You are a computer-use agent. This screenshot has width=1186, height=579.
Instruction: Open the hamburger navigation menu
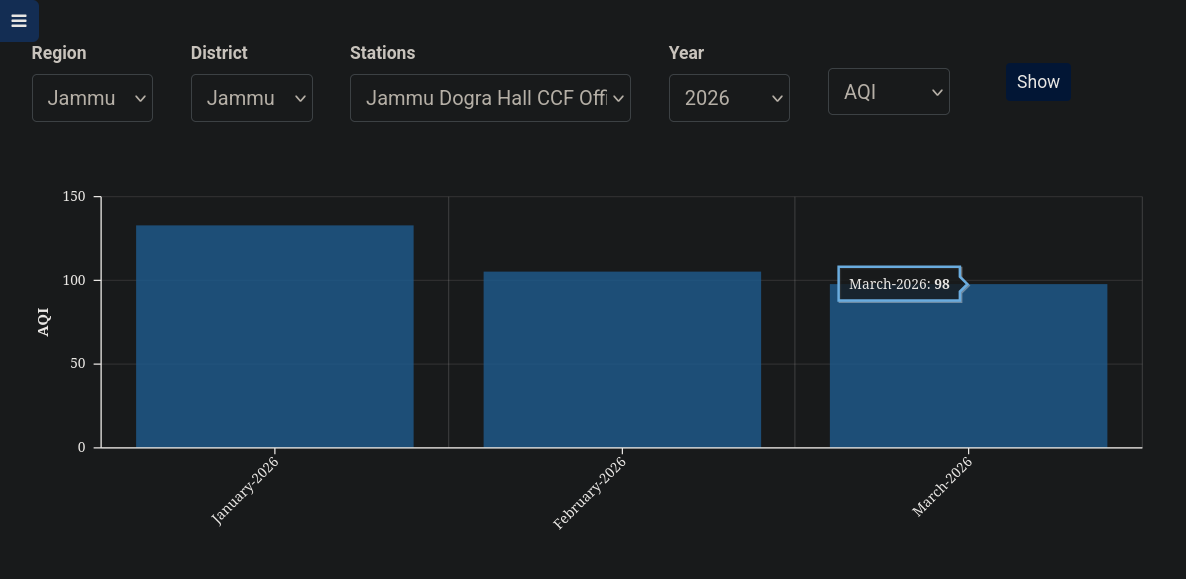pos(18,20)
